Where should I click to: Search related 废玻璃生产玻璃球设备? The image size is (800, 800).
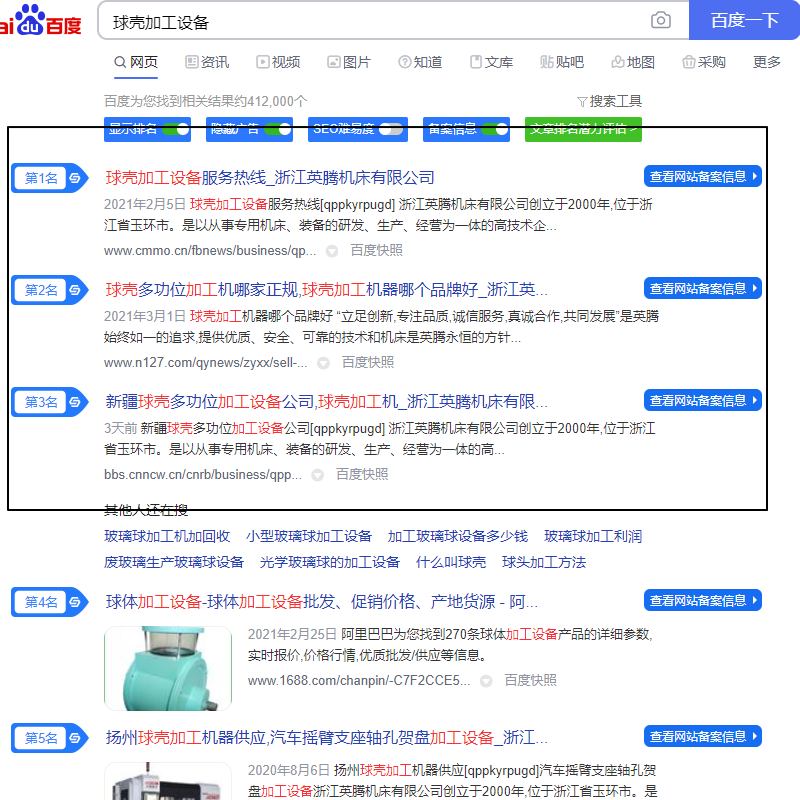pyautogui.click(x=174, y=562)
